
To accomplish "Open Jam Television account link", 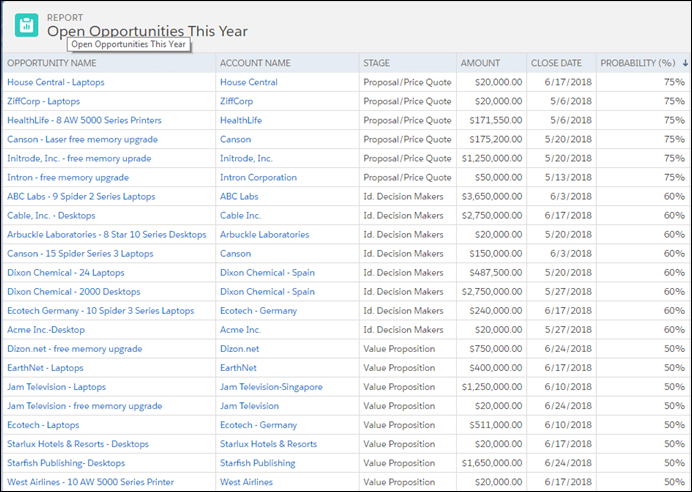I will pyautogui.click(x=249, y=406).
